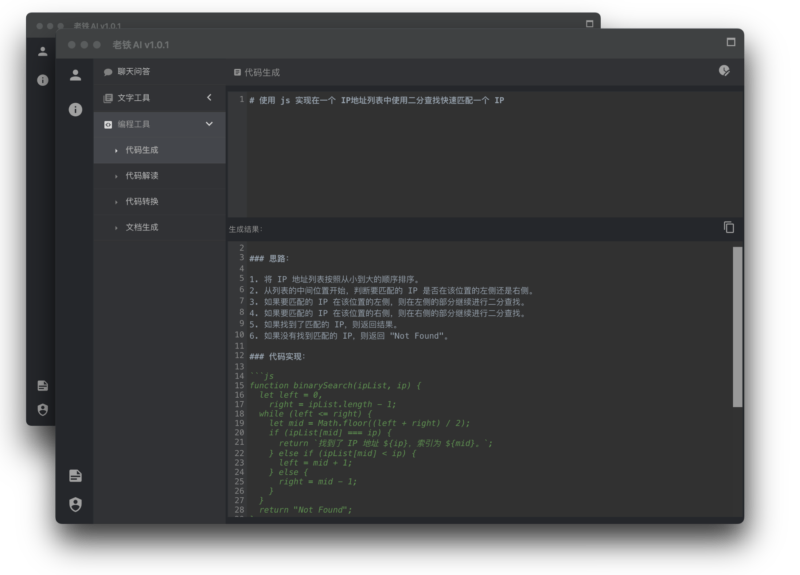The image size is (800, 575).
Task: Click the document icon at front sidebar bottom
Action: pos(75,475)
